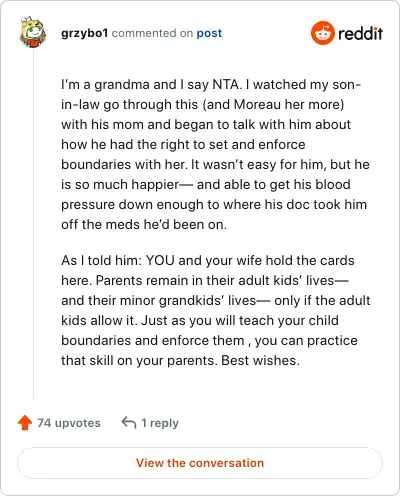Click the curved reply arrow icon

coord(129,423)
